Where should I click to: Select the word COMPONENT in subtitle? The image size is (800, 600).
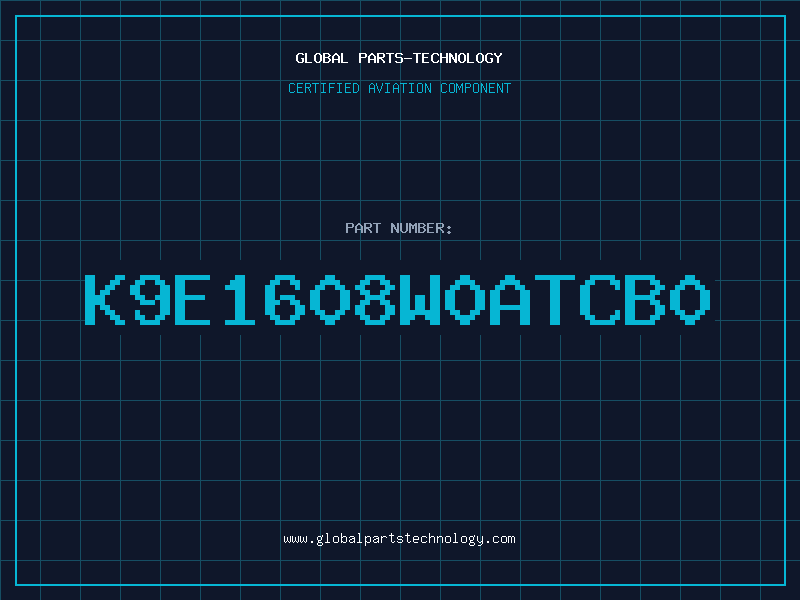pyautogui.click(x=476, y=88)
